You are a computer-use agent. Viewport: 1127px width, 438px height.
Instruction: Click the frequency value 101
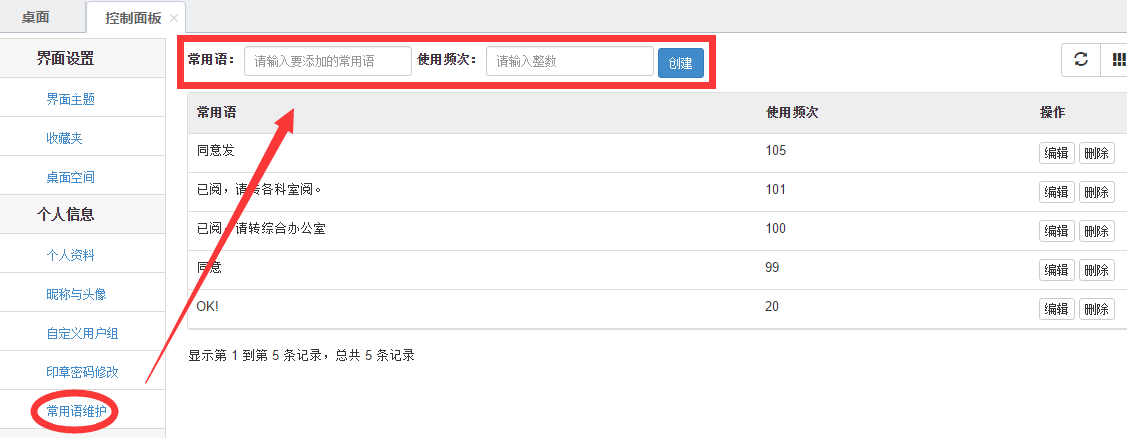[776, 190]
